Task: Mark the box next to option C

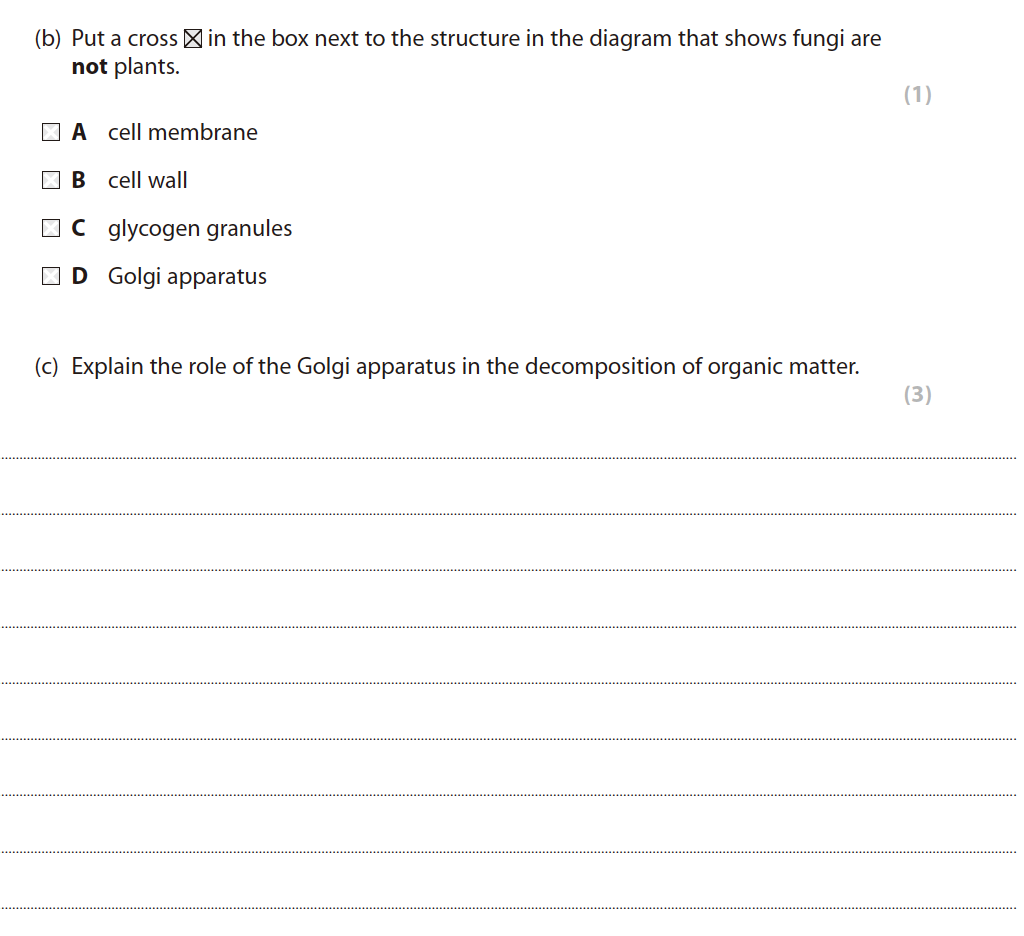Action: (51, 228)
